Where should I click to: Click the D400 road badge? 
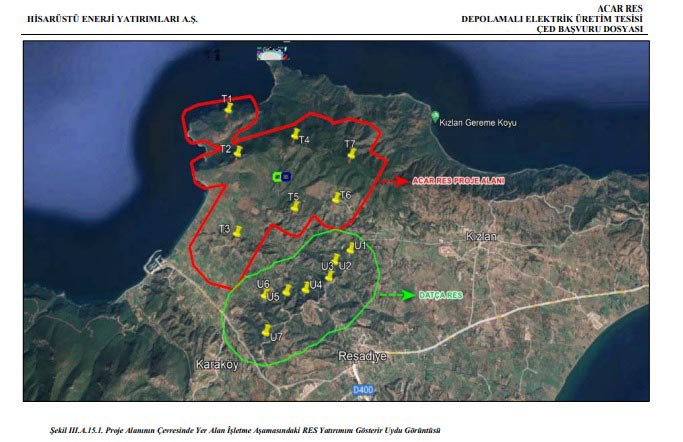click(363, 389)
